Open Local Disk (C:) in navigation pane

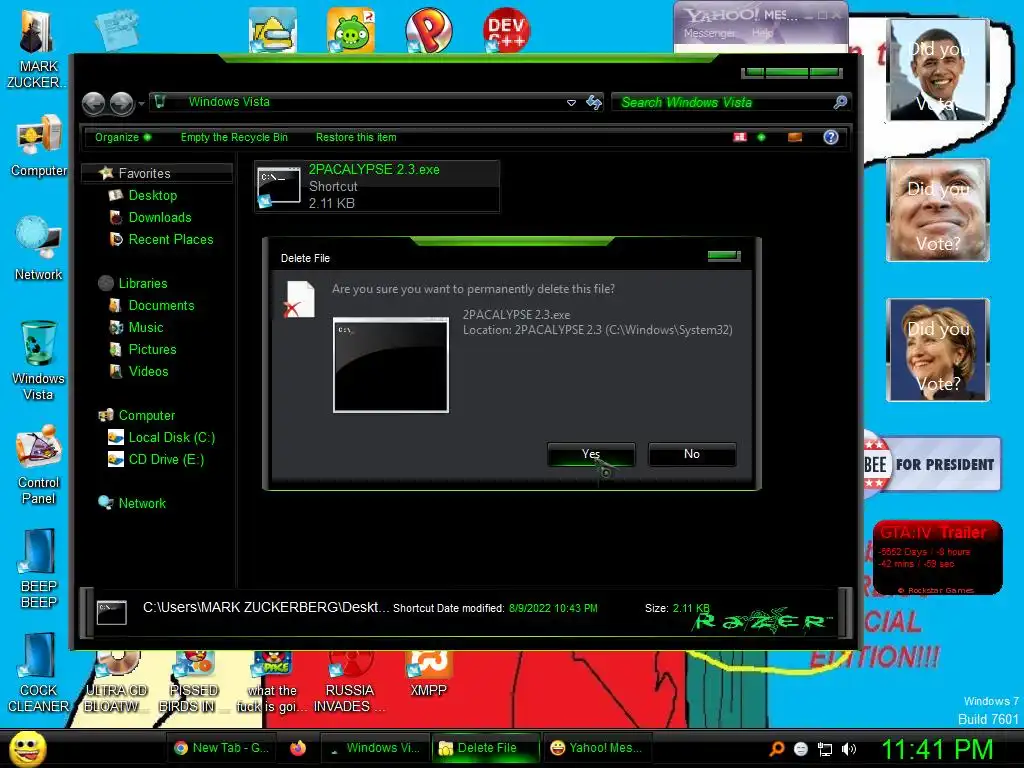click(x=171, y=438)
